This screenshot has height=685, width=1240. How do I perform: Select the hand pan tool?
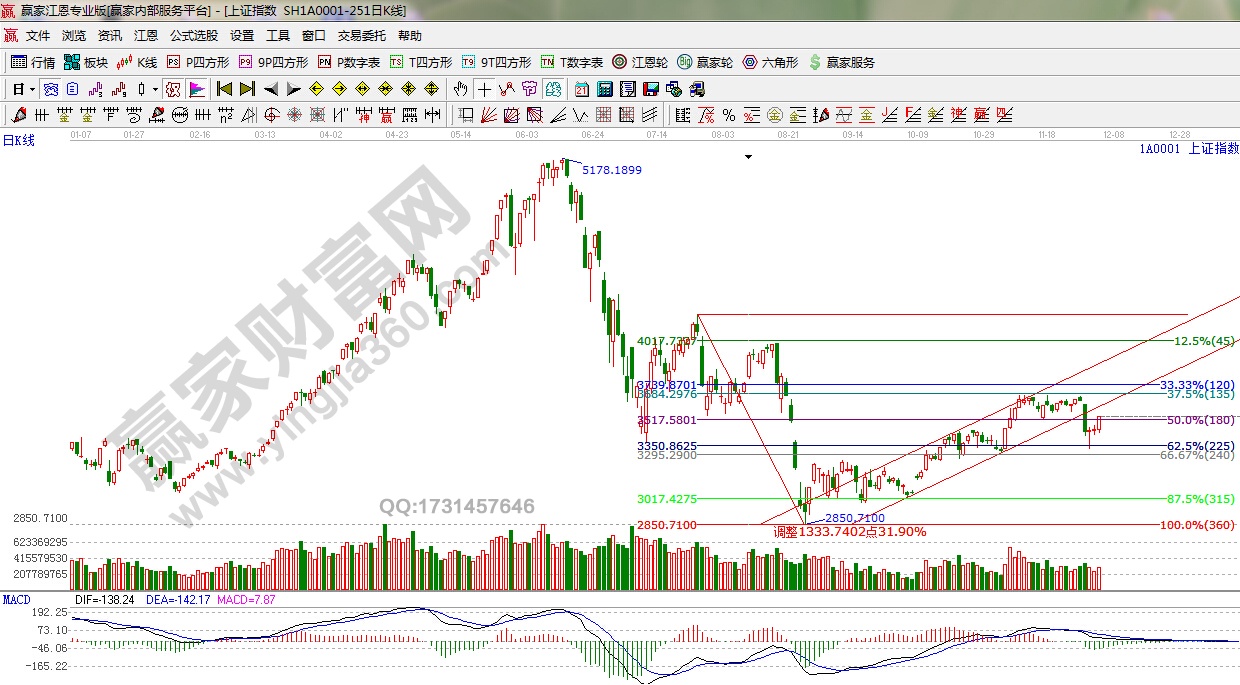tap(461, 88)
